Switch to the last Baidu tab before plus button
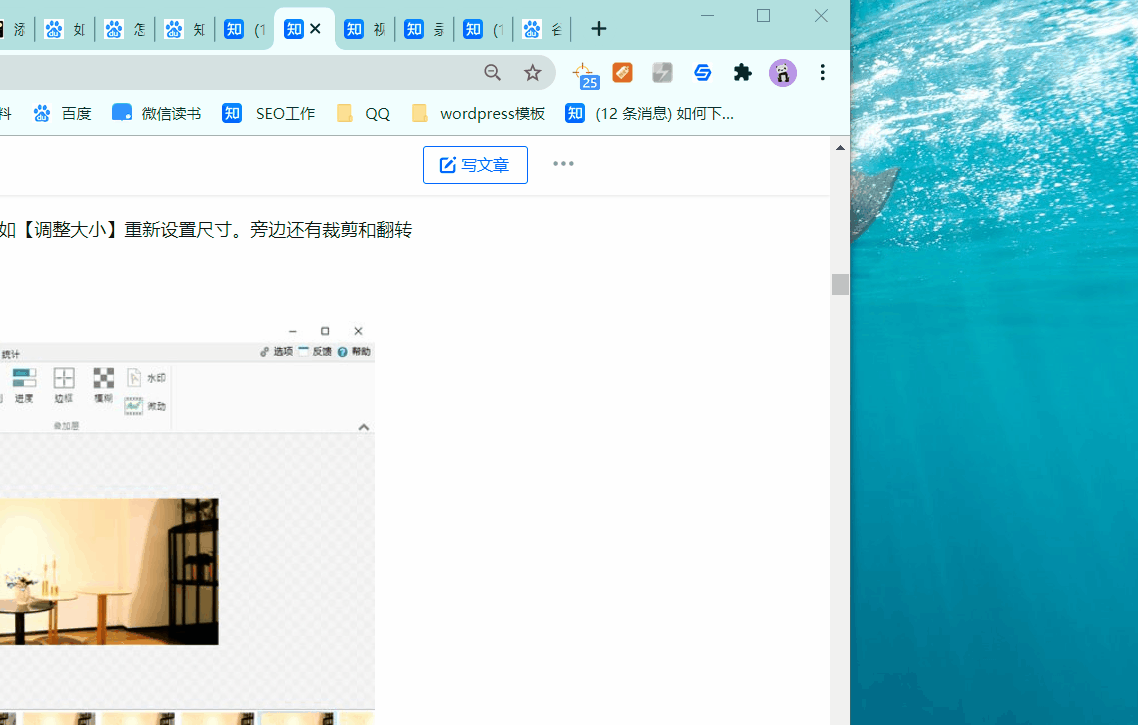The image size is (1138, 725). [543, 29]
